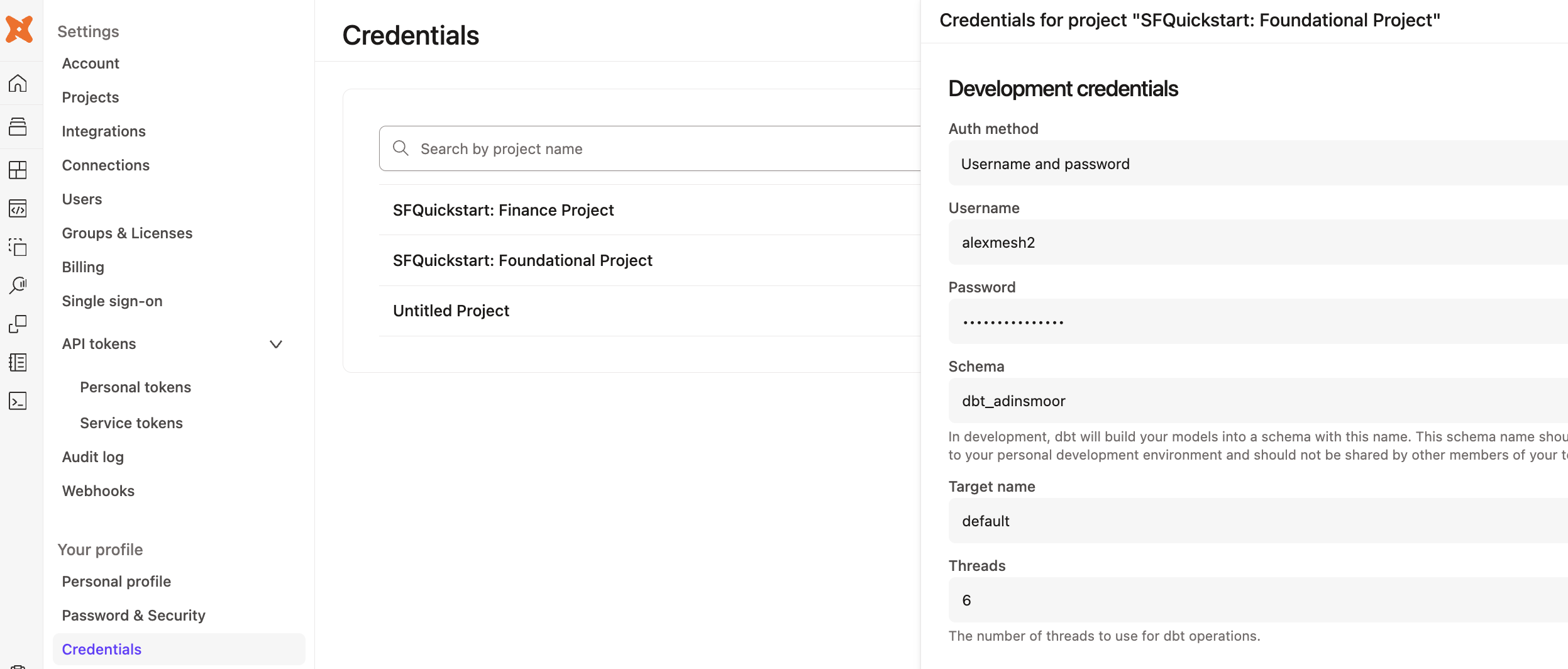Select SFQuickstart: Finance Project row
The height and width of the screenshot is (669, 1568).
click(503, 210)
